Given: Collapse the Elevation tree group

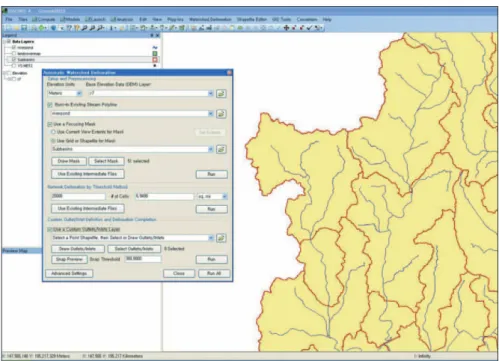Looking at the screenshot, I should point(5,73).
